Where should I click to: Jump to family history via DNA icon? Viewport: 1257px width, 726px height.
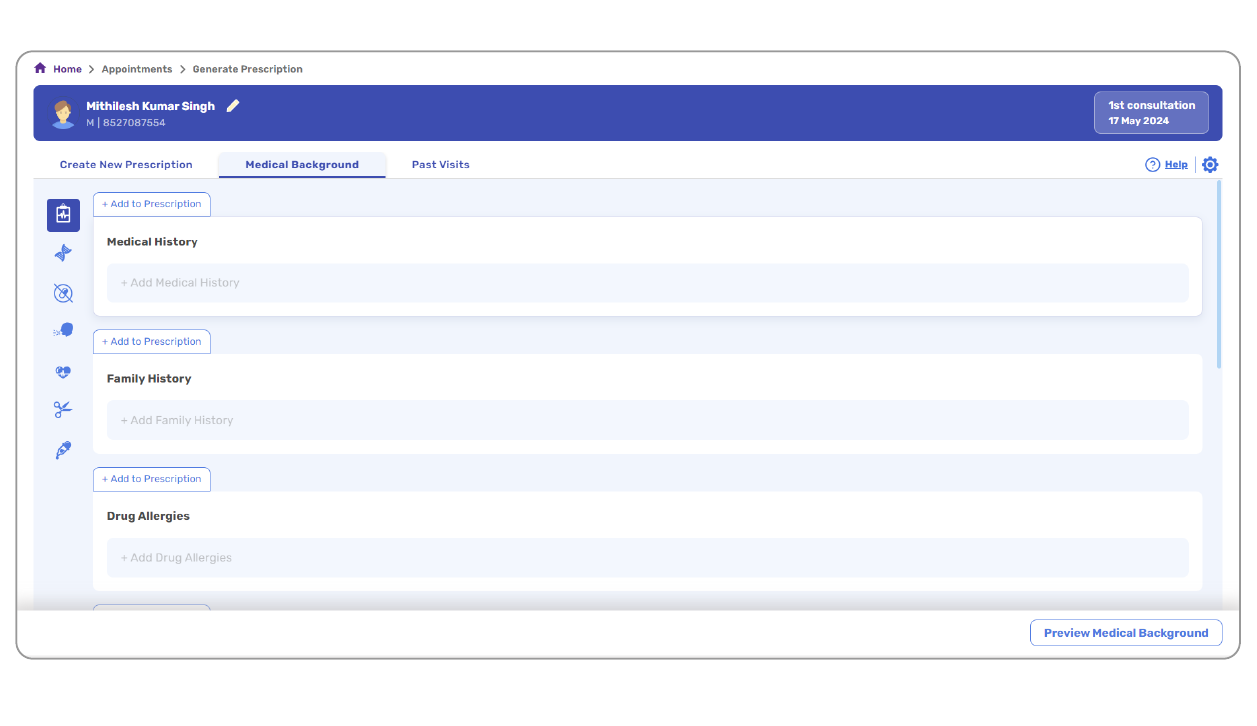63,253
